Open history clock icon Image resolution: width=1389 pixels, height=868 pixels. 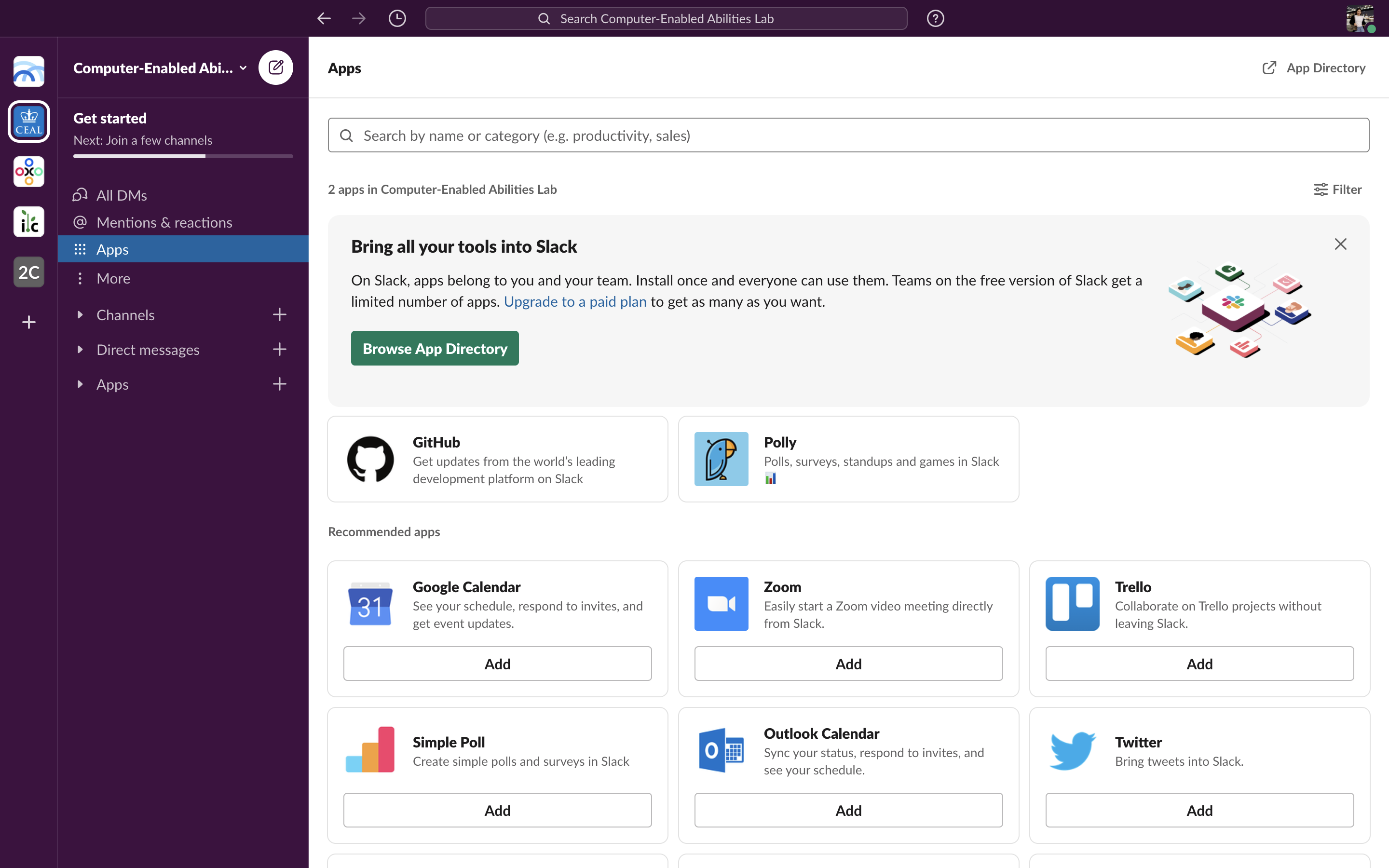click(x=397, y=18)
